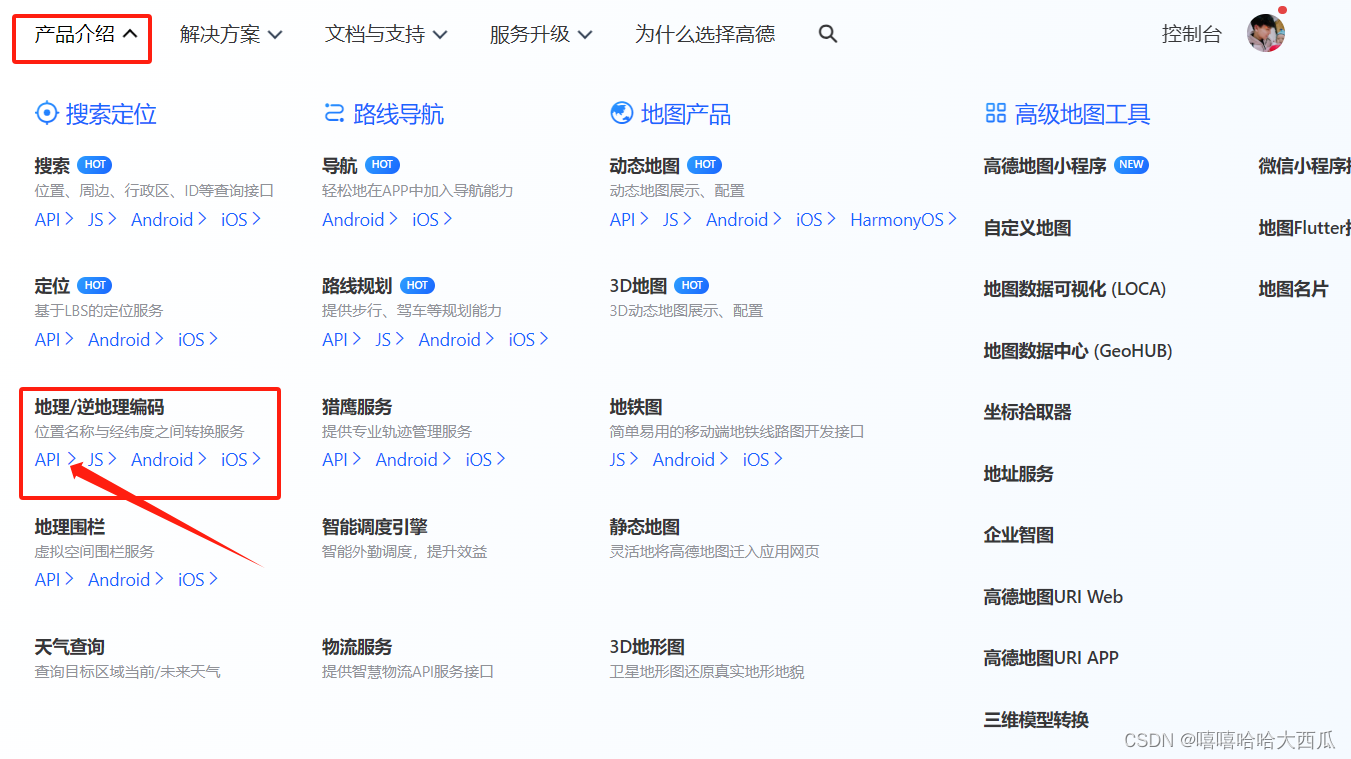Open iOS link under 地理围栏
Image resolution: width=1351 pixels, height=759 pixels.
point(198,579)
